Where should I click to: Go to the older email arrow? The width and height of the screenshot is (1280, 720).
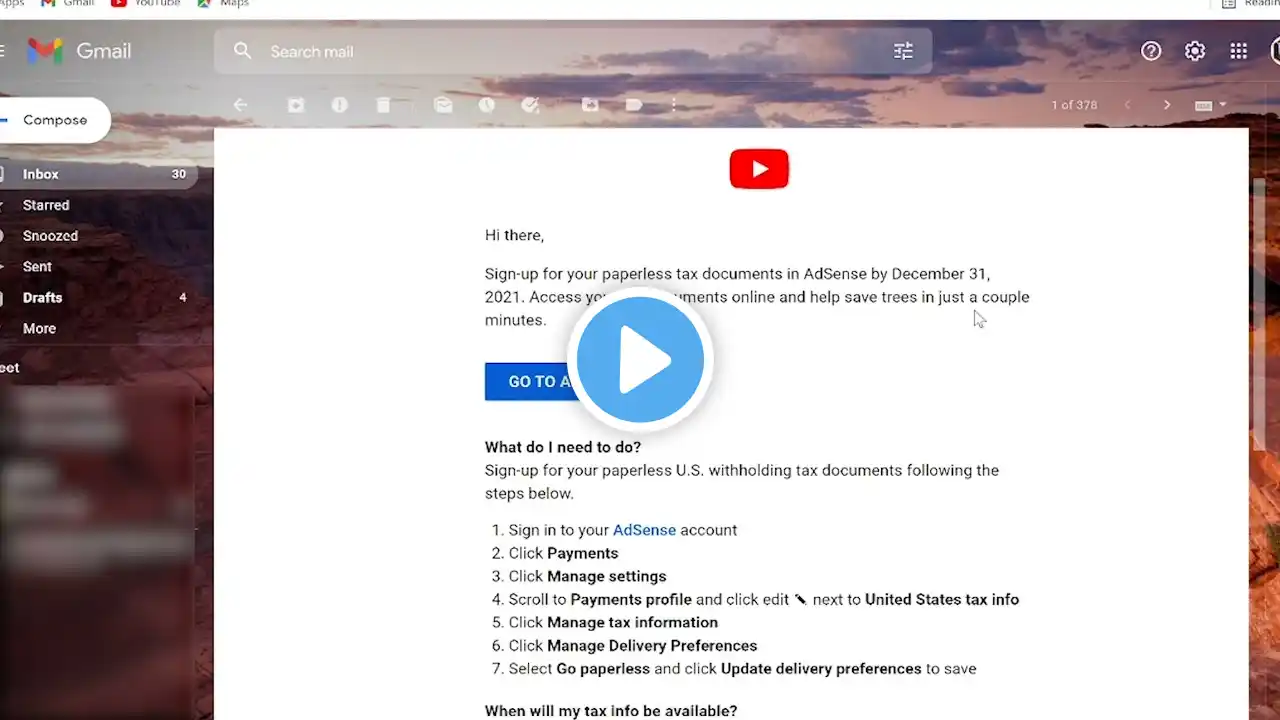[1166, 105]
